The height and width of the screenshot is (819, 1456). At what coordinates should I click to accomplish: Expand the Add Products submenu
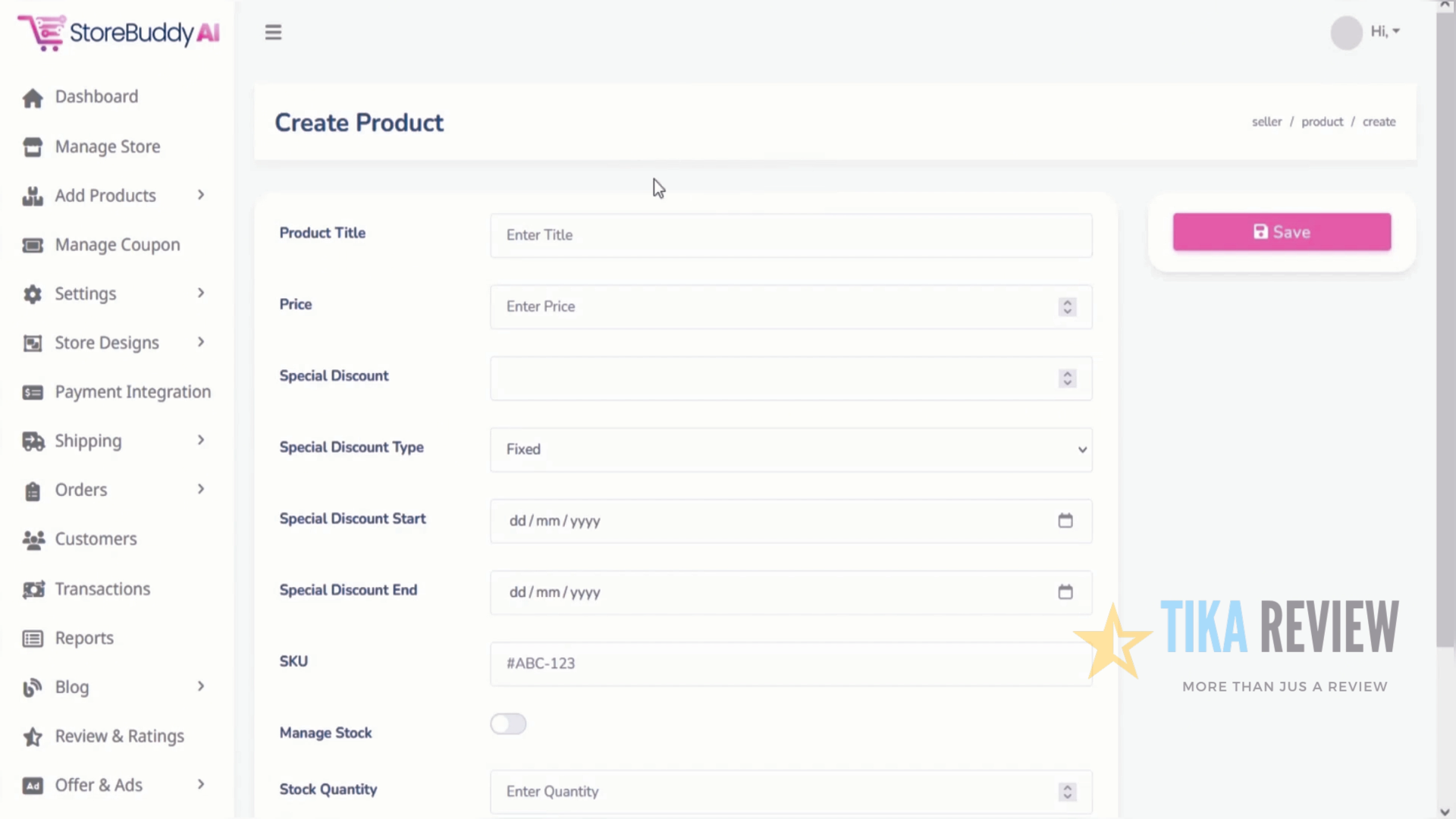[x=200, y=195]
